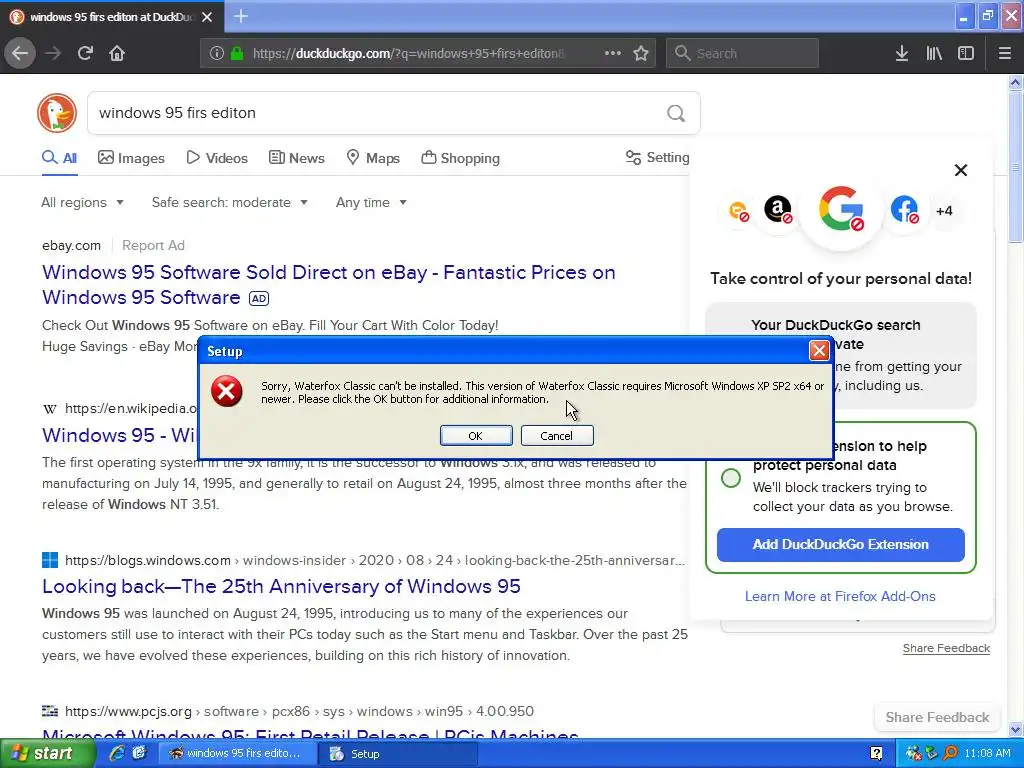Open a new tab with plus button
The height and width of the screenshot is (768, 1024).
pyautogui.click(x=240, y=16)
